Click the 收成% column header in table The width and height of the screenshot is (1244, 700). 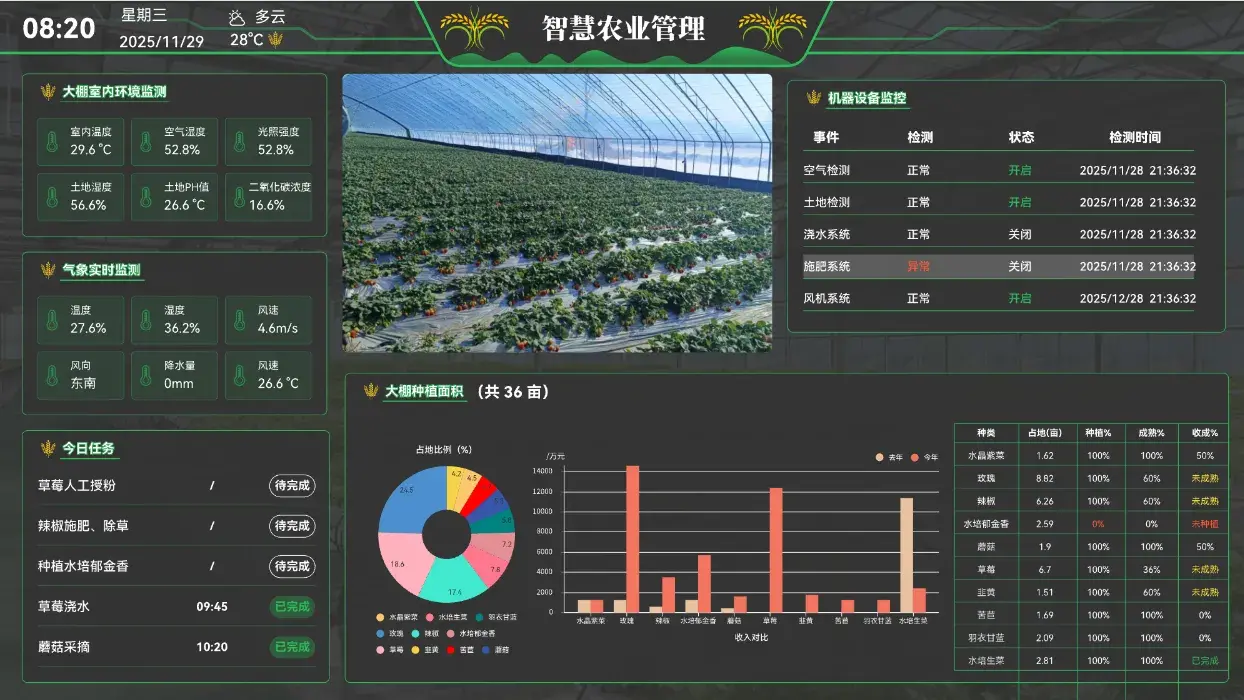click(1204, 433)
